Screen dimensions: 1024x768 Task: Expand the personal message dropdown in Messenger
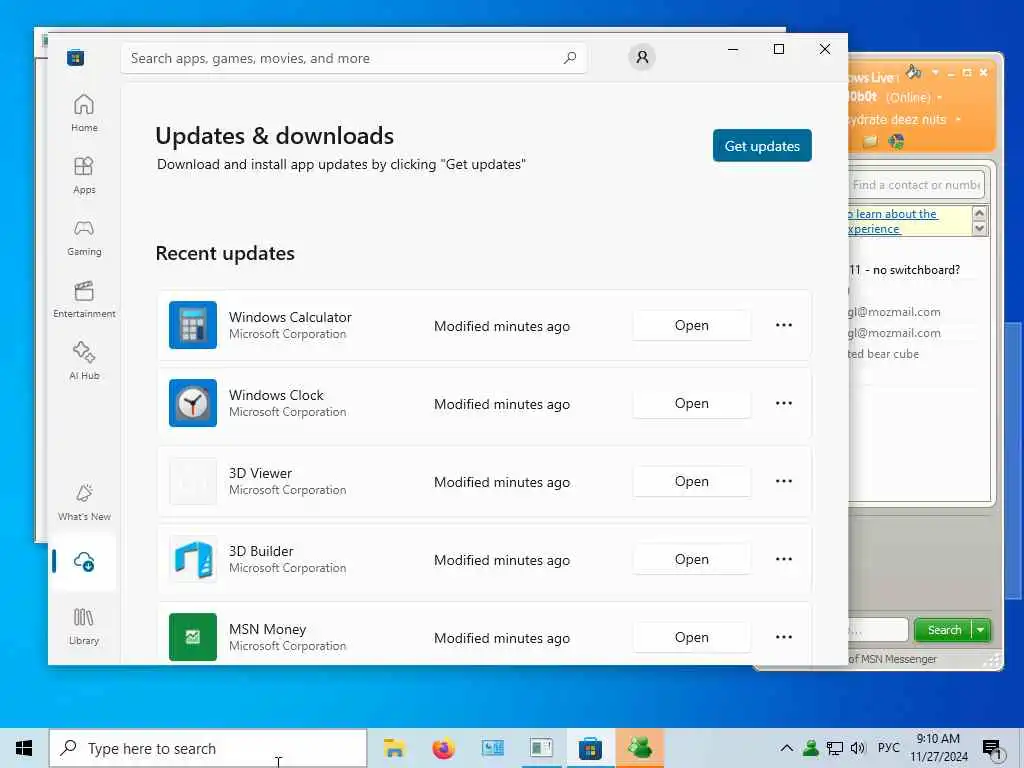click(x=958, y=120)
